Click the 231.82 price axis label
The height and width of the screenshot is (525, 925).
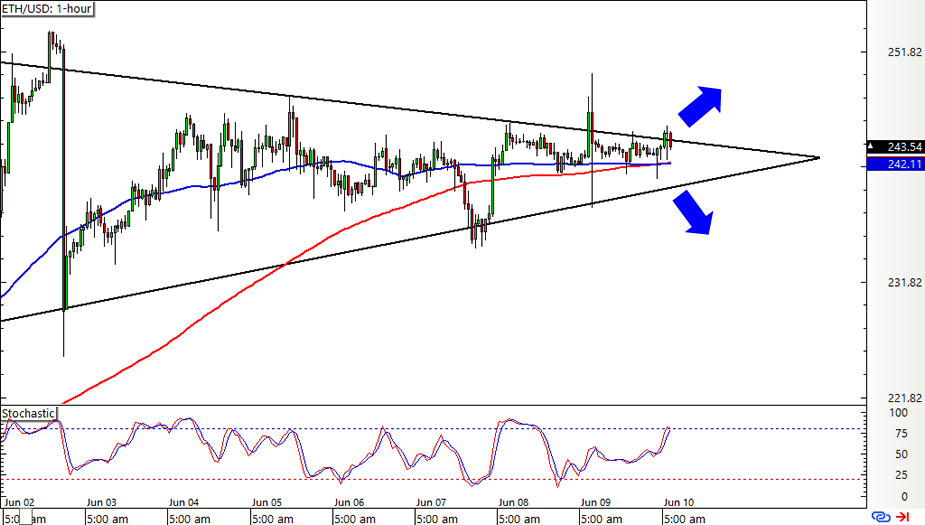905,283
